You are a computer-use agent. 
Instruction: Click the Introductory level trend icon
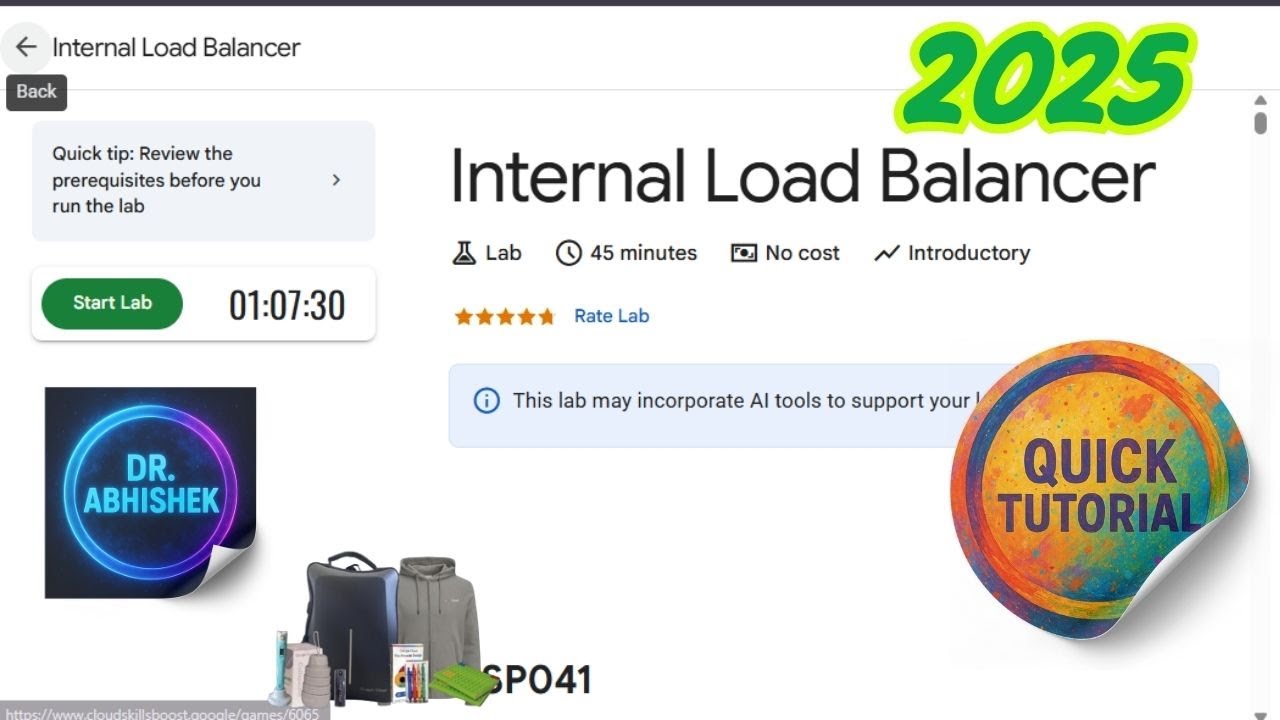(886, 254)
